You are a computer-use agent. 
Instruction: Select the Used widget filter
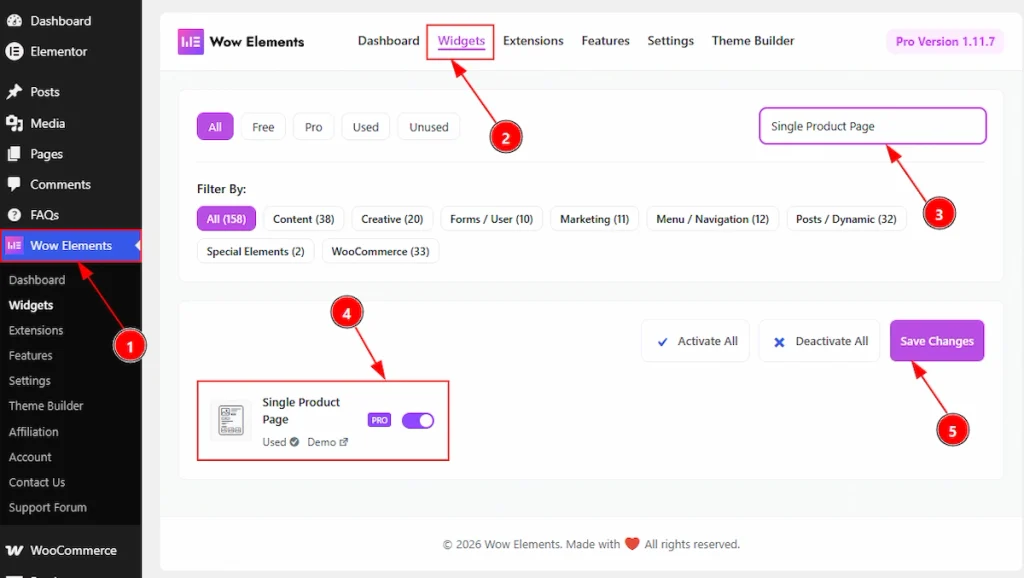click(x=366, y=127)
